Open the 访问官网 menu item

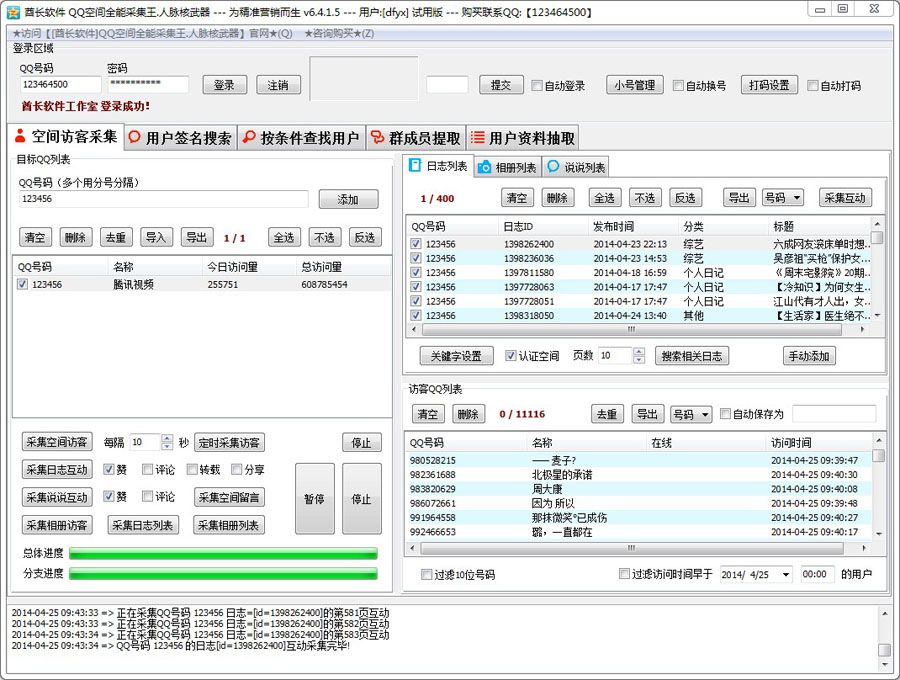[153, 33]
